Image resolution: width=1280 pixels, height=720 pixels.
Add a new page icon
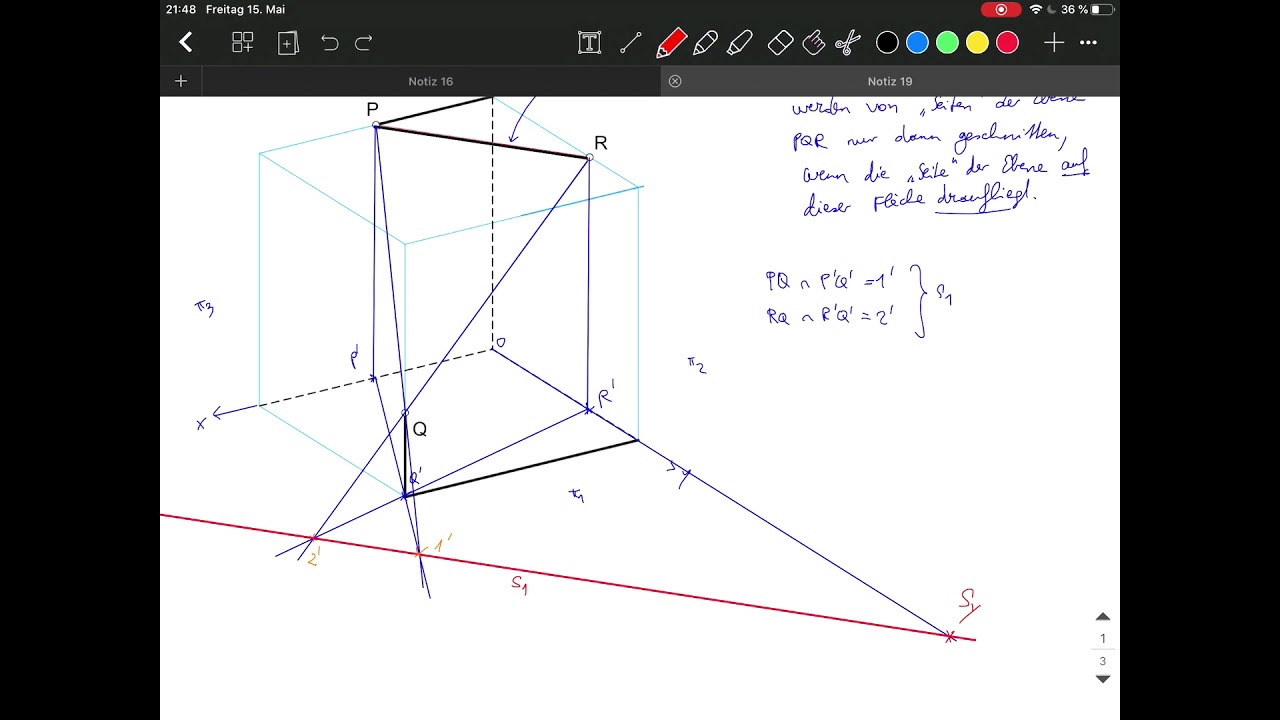(288, 42)
